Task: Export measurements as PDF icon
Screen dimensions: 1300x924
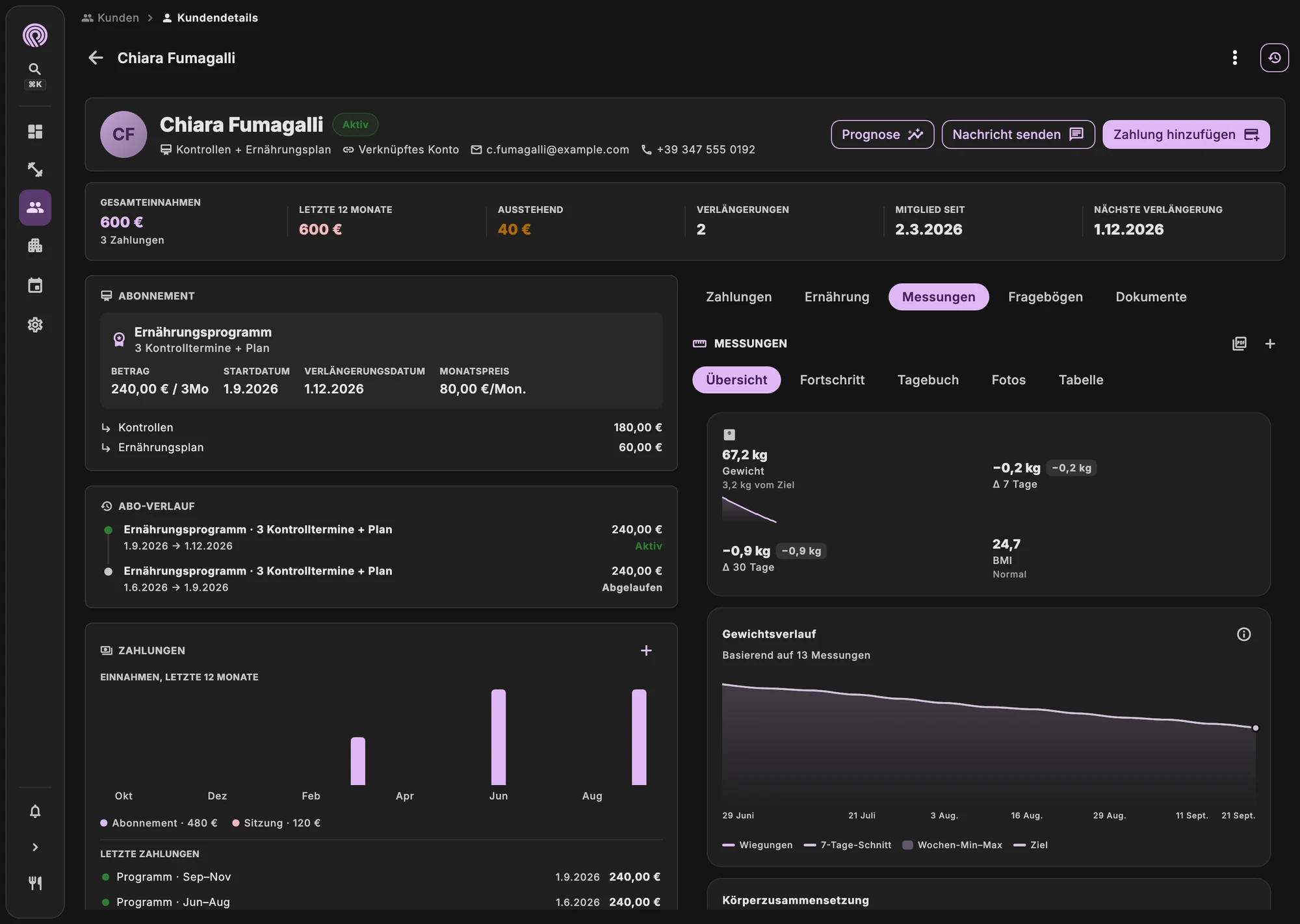Action: (1240, 344)
